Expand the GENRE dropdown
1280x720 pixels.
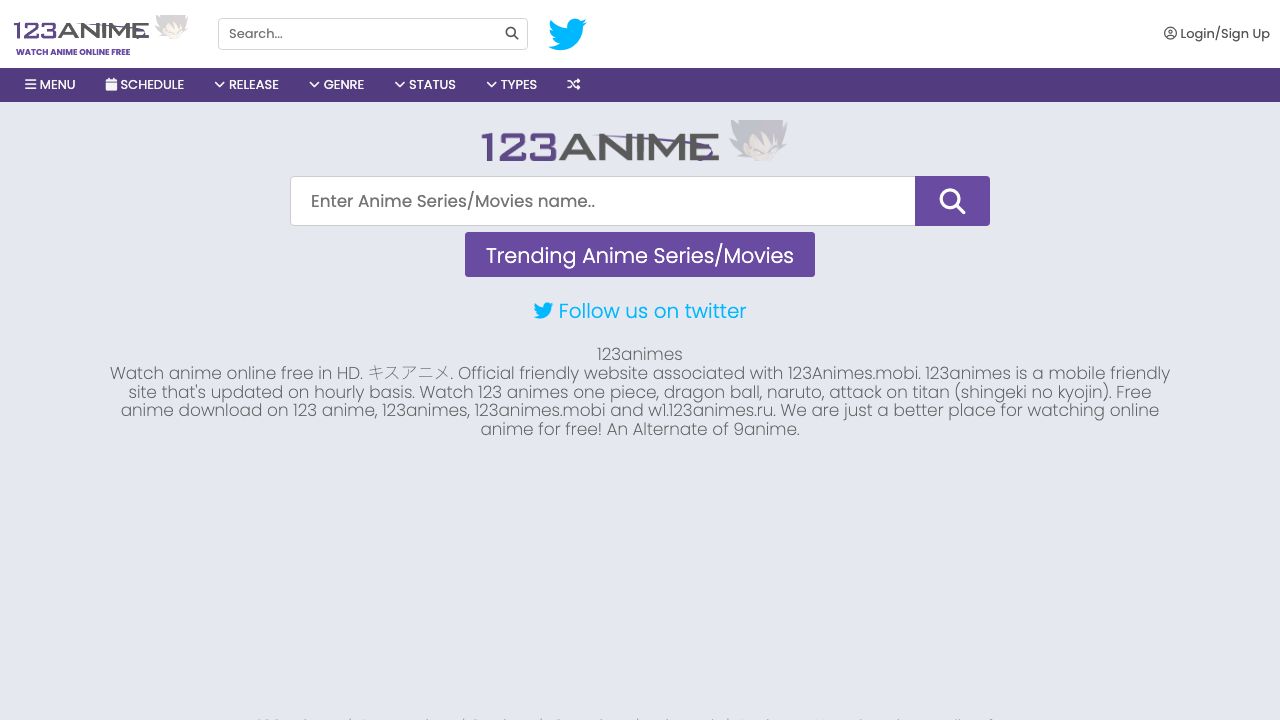pyautogui.click(x=336, y=85)
